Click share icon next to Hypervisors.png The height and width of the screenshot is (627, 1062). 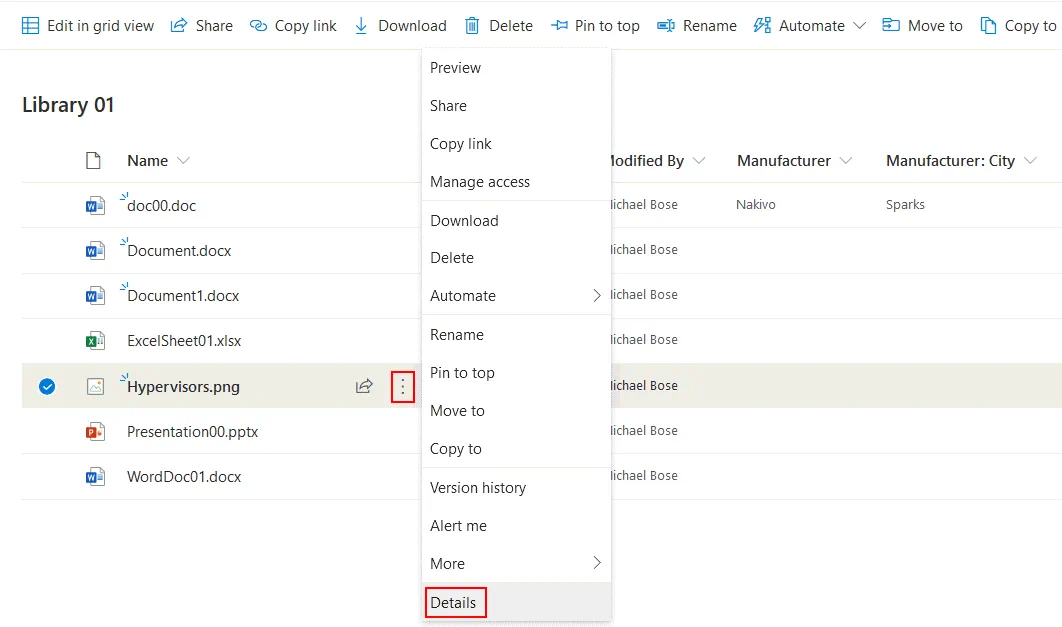[x=364, y=386]
